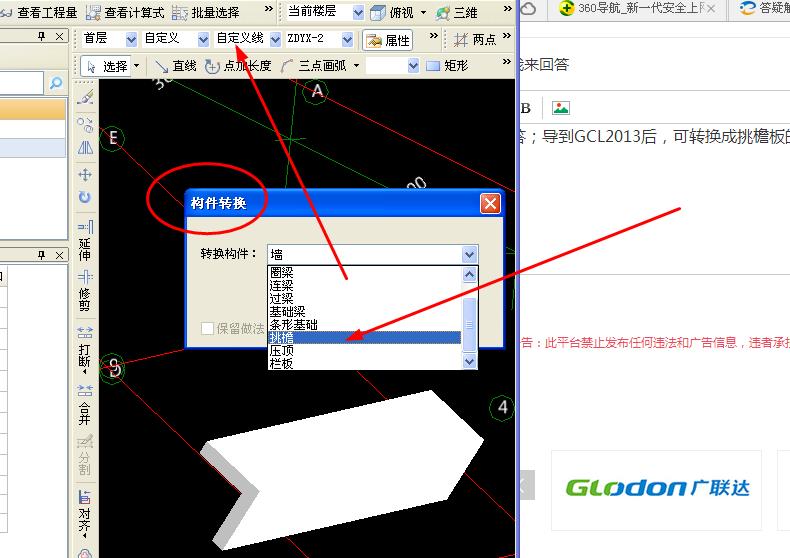Screen dimensions: 790x558
Task: Expand the overflow chevron after 属性
Action: point(433,36)
